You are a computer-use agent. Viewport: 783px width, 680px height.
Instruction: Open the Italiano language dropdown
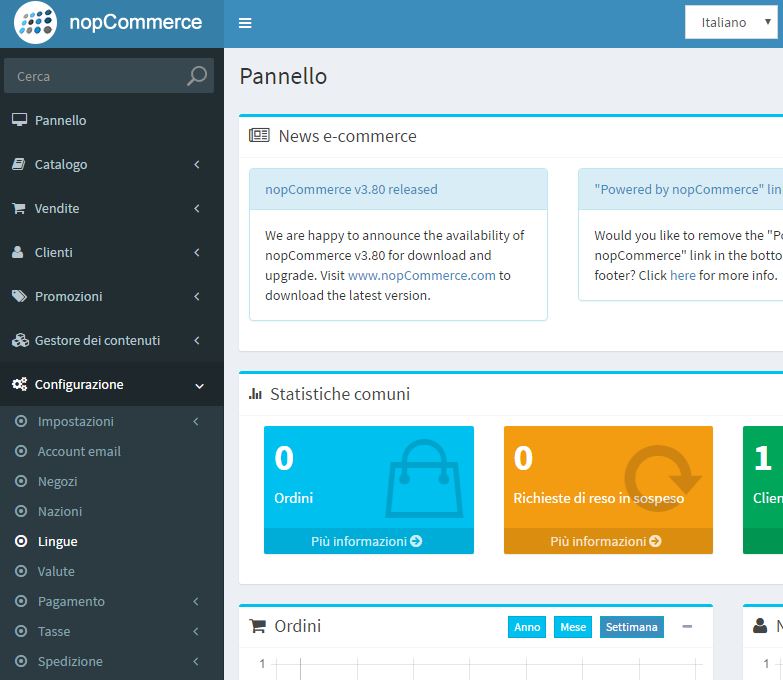731,22
